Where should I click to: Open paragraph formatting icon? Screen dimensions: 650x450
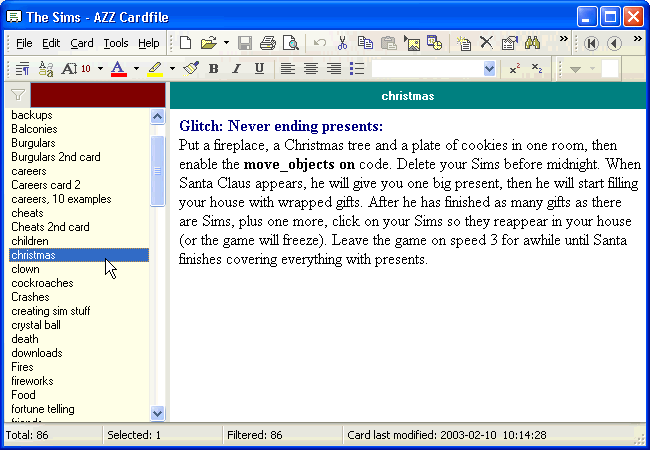tap(22, 69)
